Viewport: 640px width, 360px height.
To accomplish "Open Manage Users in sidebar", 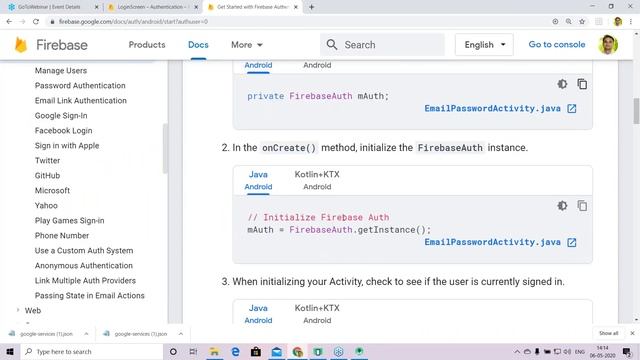I will click(61, 71).
